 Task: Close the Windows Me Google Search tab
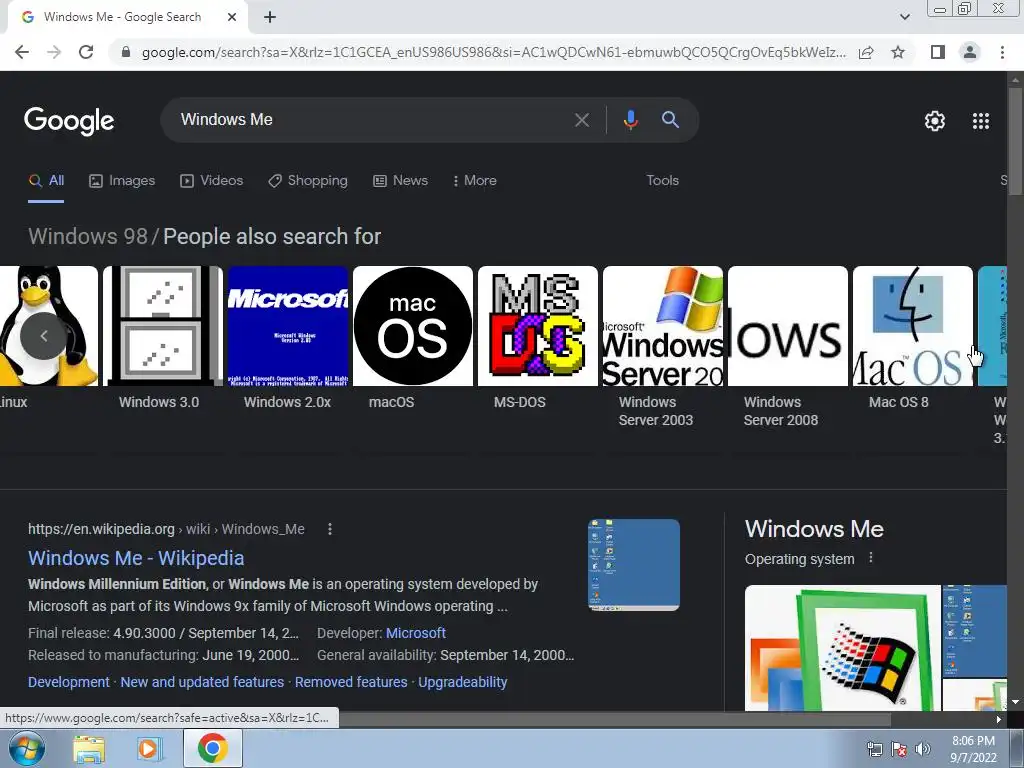pyautogui.click(x=232, y=18)
